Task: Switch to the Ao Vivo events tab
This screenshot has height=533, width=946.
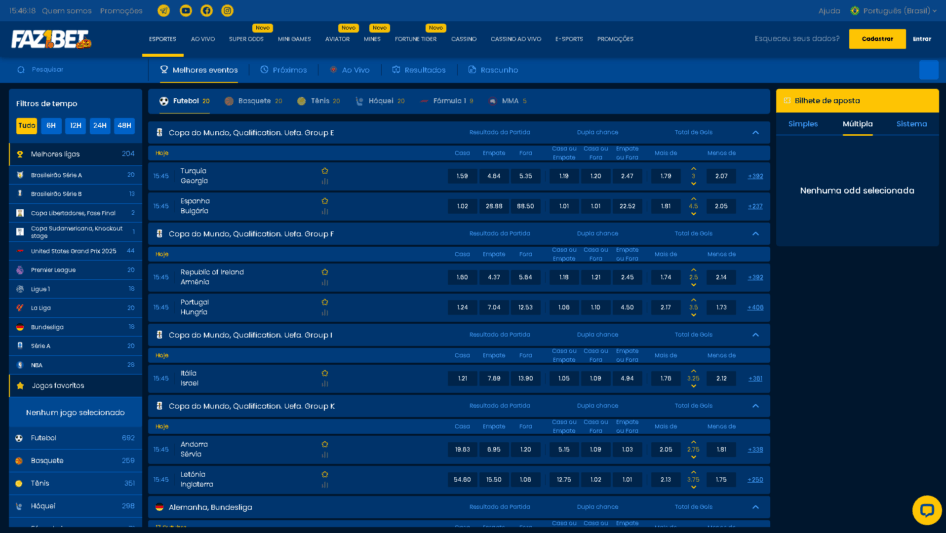Action: click(350, 70)
